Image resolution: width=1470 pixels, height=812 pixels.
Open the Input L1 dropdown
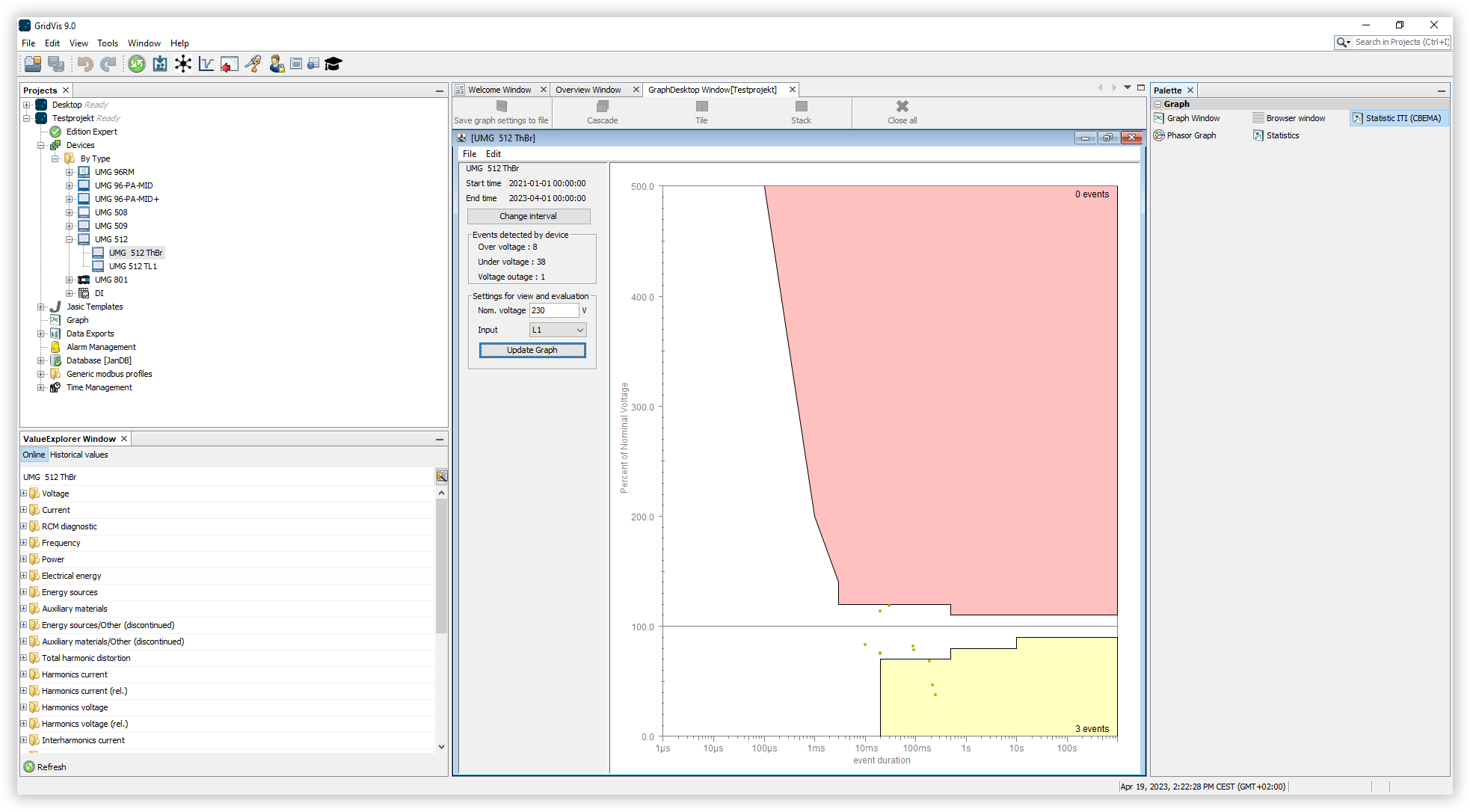[558, 330]
